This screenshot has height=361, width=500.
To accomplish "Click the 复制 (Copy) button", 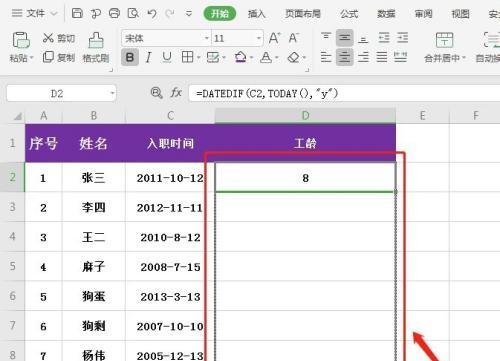I will (59, 57).
